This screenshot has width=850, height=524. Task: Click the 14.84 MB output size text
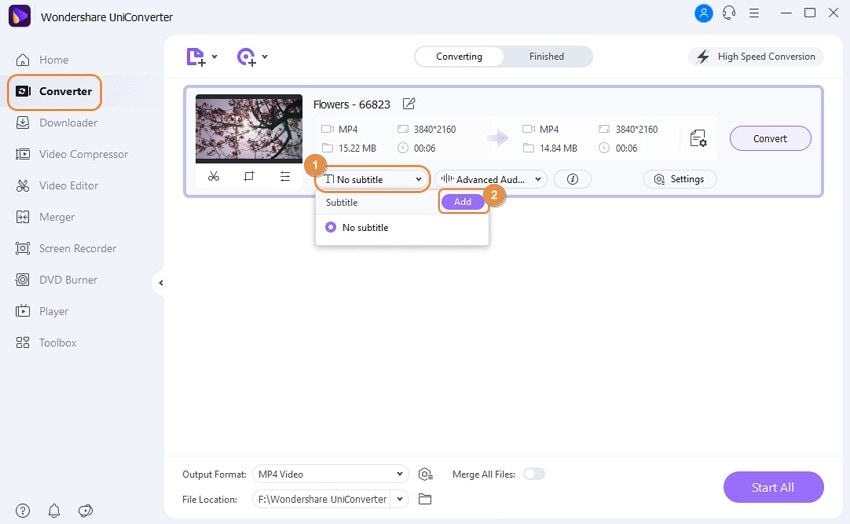tap(558, 148)
